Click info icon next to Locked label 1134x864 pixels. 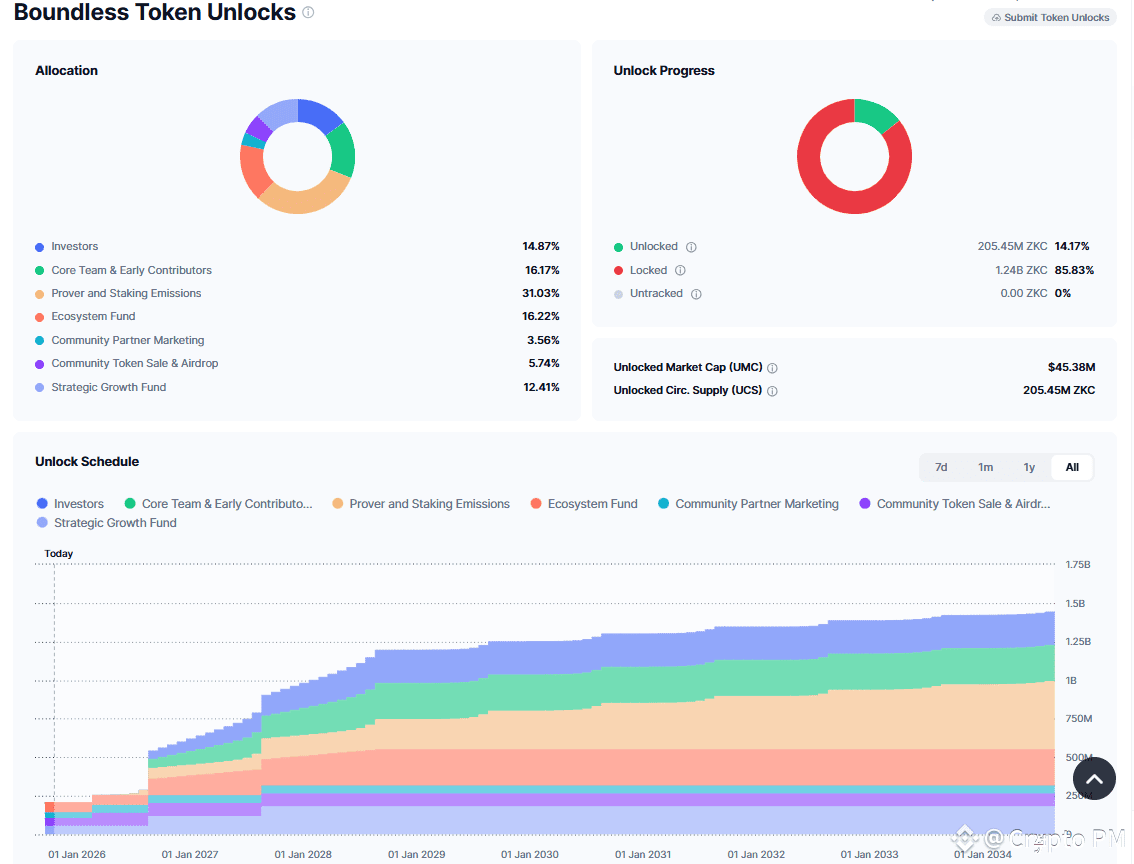tap(681, 270)
